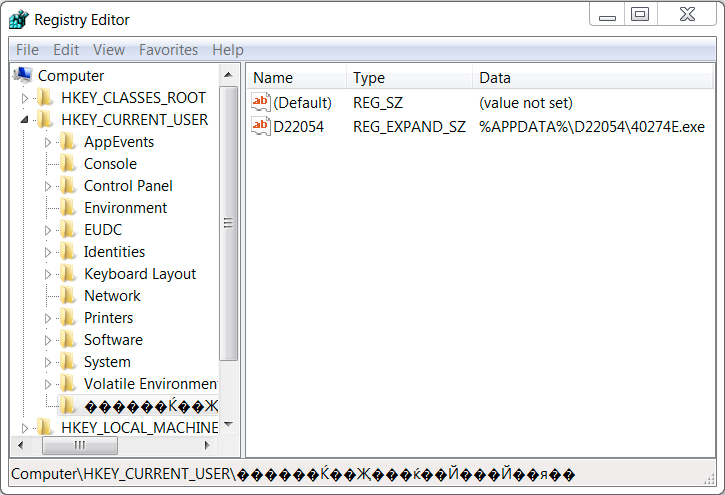Open the File menu
The height and width of the screenshot is (495, 725).
point(27,49)
